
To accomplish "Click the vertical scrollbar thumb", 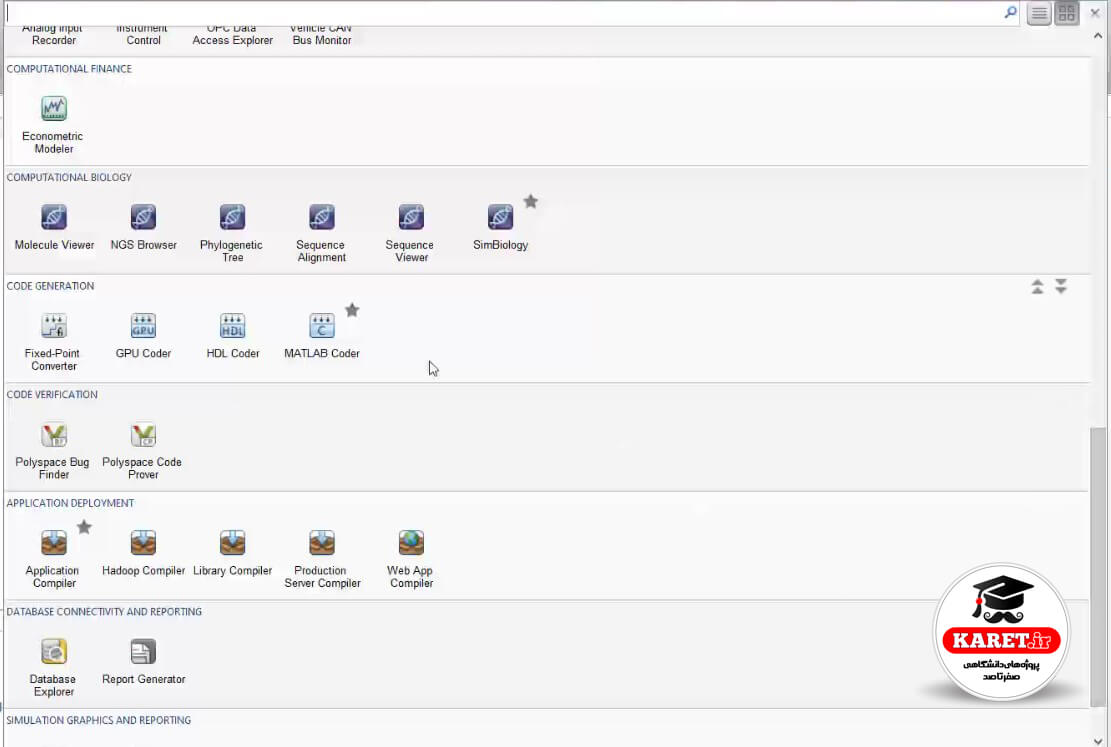I will pos(1098,567).
